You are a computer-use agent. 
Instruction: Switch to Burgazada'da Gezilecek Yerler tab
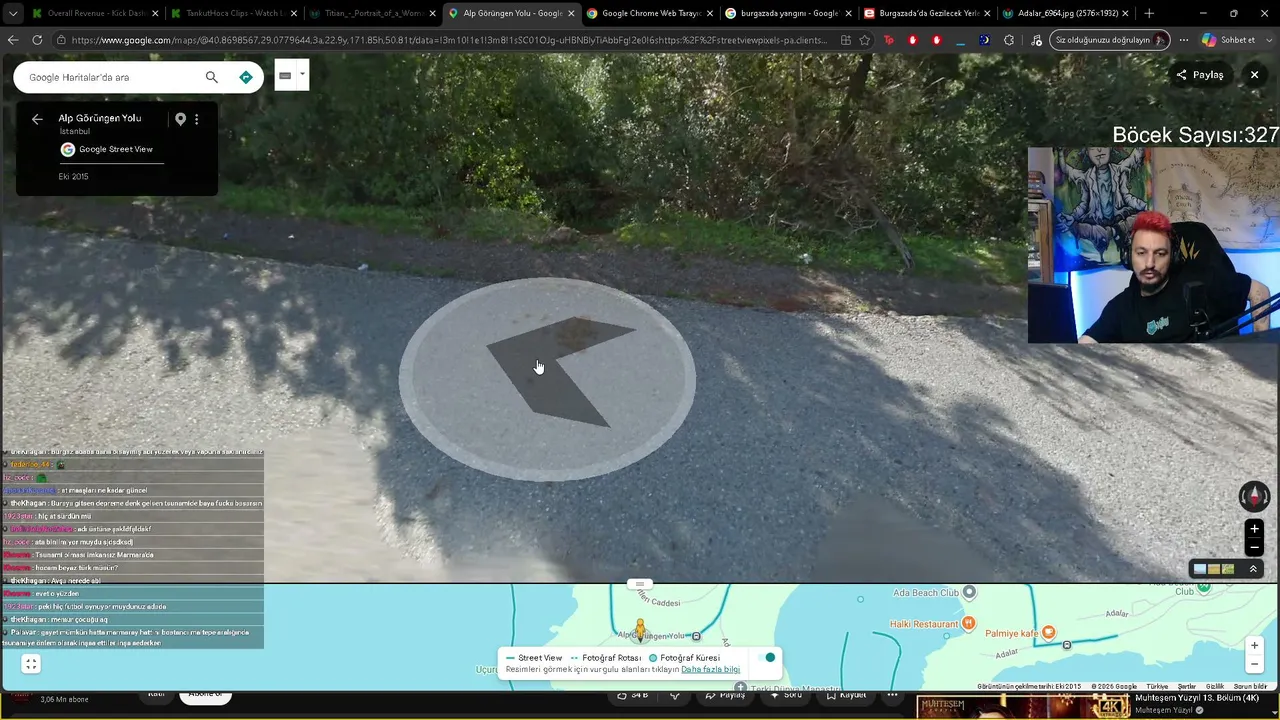click(924, 14)
